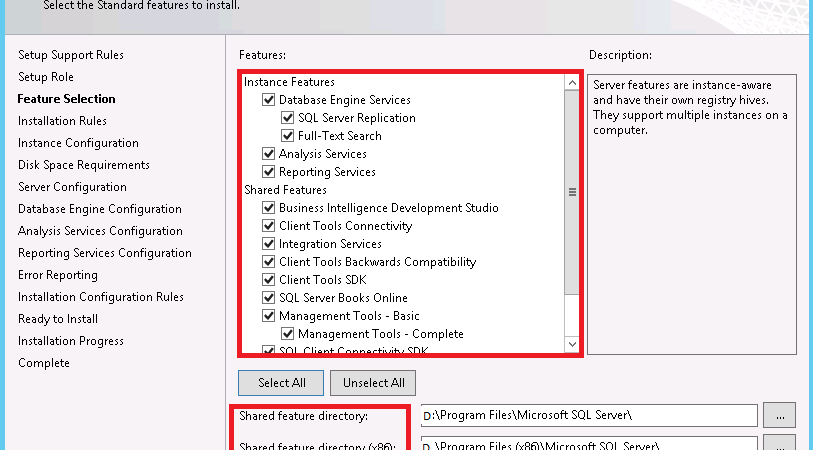
Task: Go to Instance Configuration step
Action: (78, 143)
